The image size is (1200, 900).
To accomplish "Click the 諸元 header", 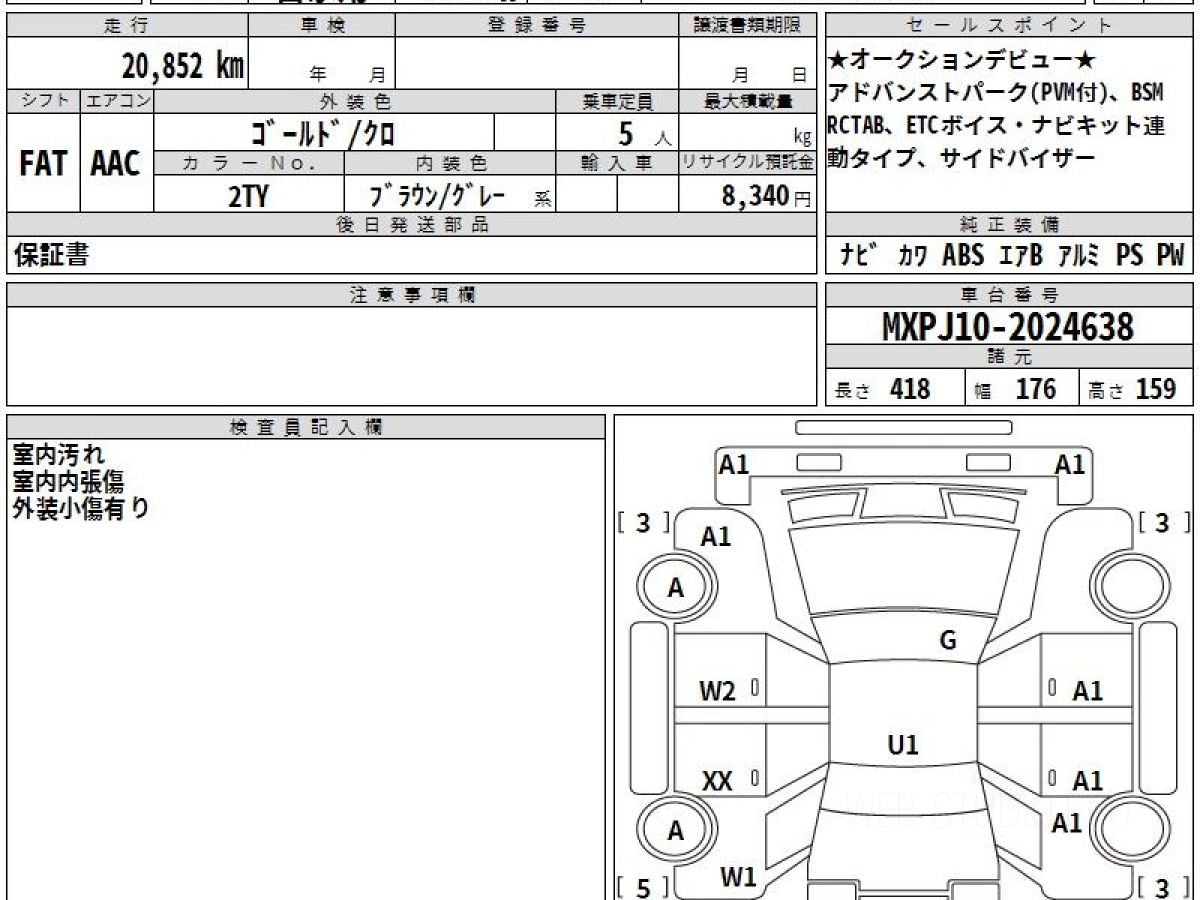I will pos(1010,357).
